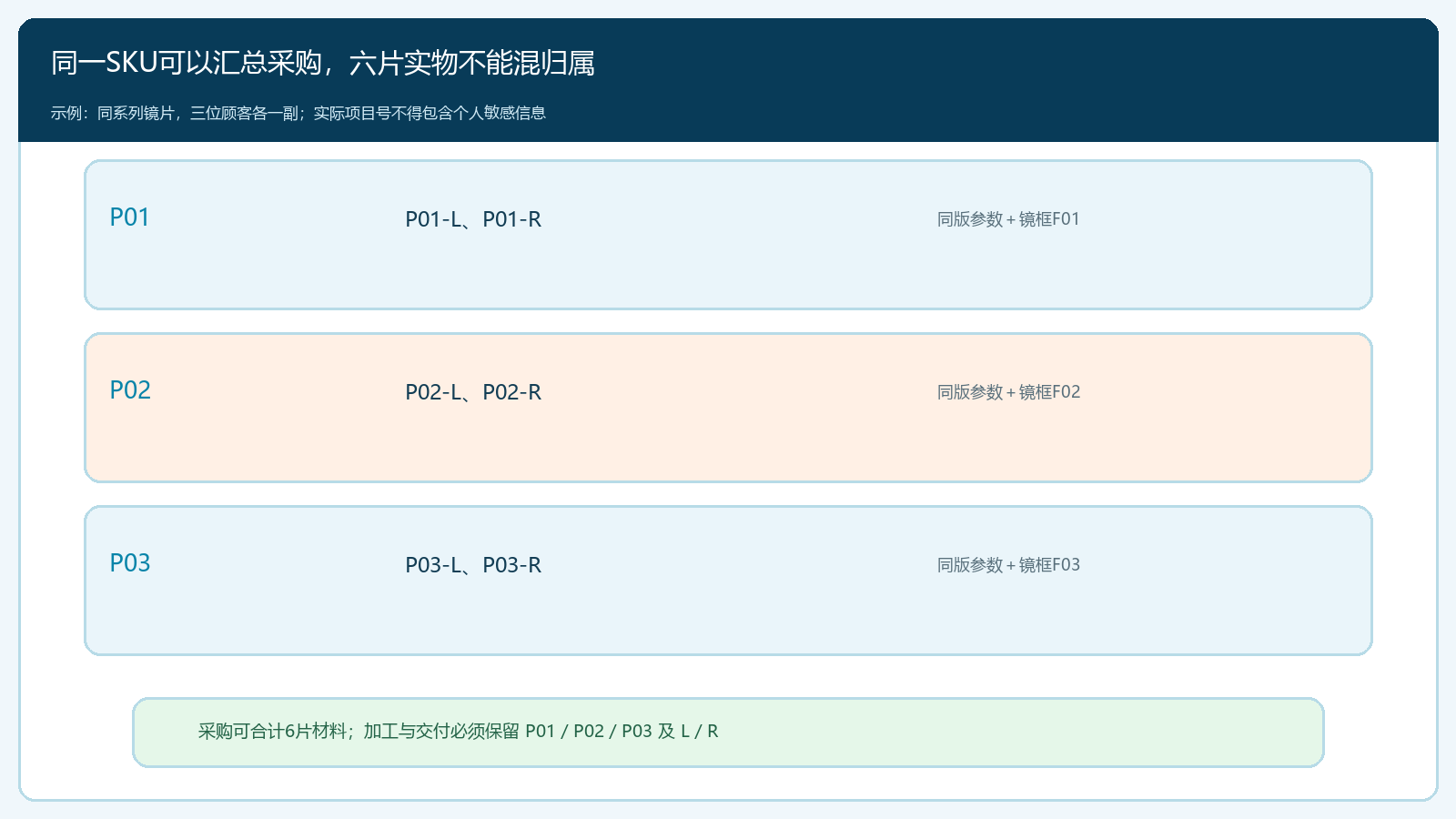1456x819 pixels.
Task: Click the note 同版参数 + 镜框F02
Action: (x=1009, y=392)
